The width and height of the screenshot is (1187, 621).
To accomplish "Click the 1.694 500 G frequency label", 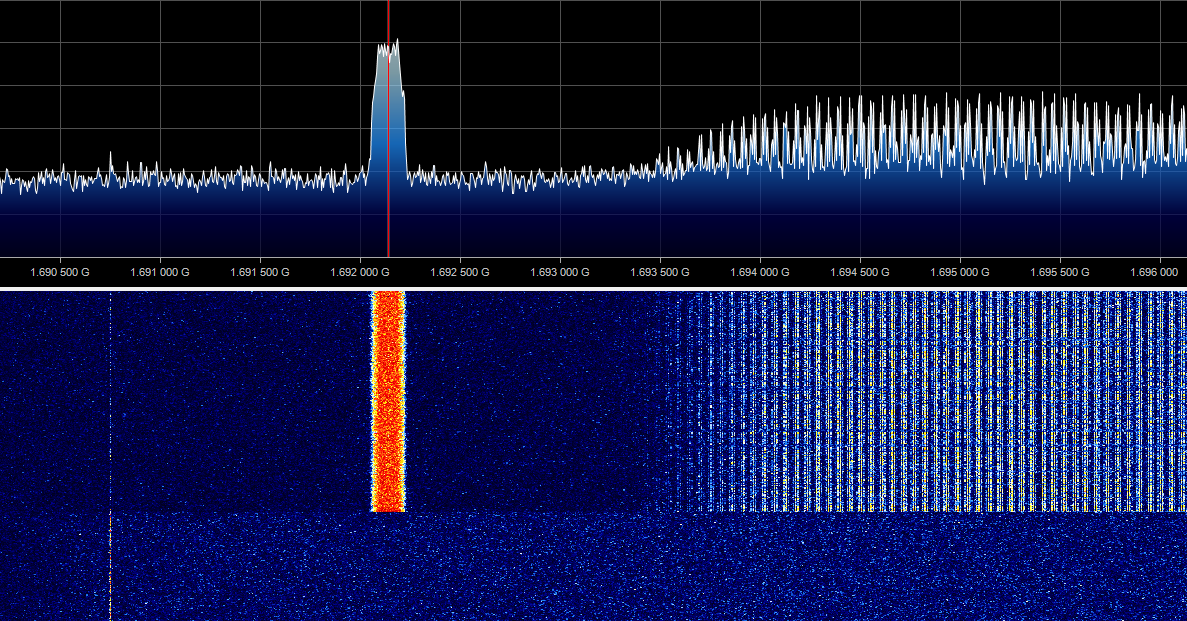I will pyautogui.click(x=859, y=272).
